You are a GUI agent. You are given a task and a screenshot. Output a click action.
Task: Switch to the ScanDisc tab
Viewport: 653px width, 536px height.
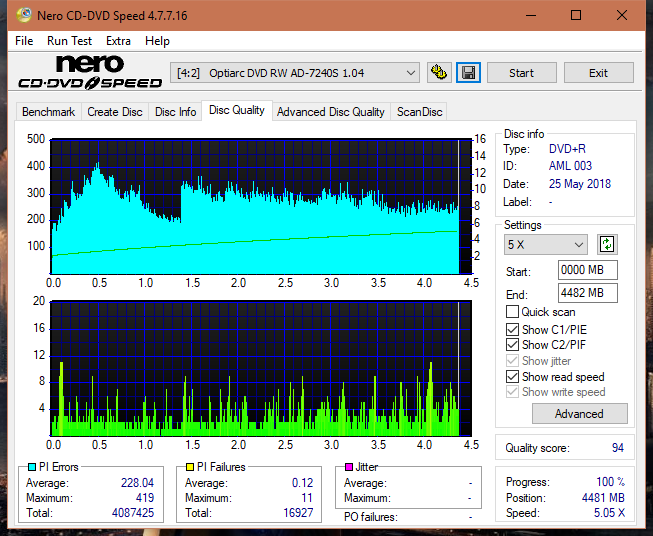pos(419,112)
